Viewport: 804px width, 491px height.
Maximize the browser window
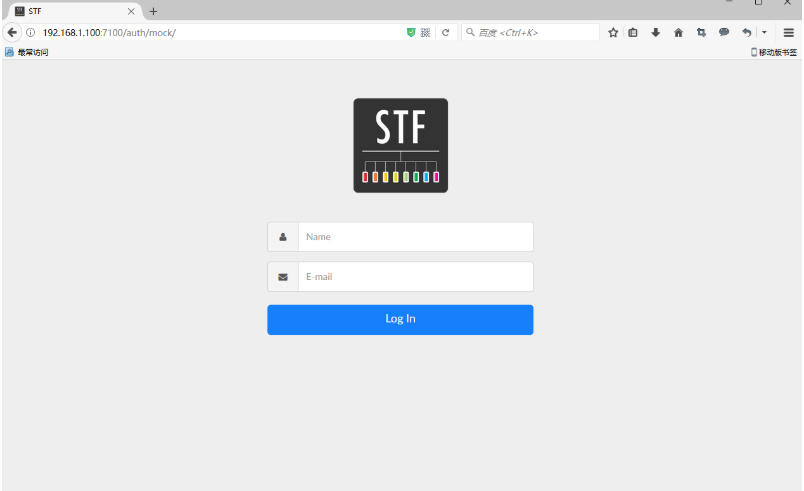(758, 3)
